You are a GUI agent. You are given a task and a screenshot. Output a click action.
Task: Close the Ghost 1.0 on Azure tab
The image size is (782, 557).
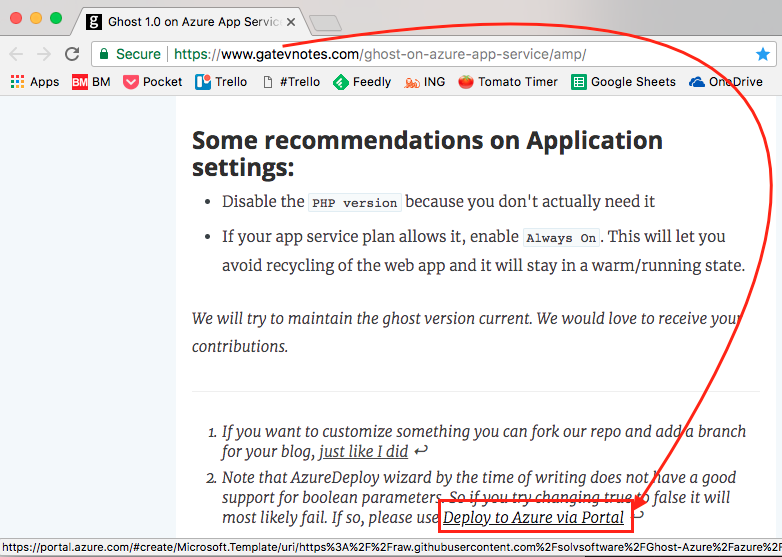click(291, 22)
